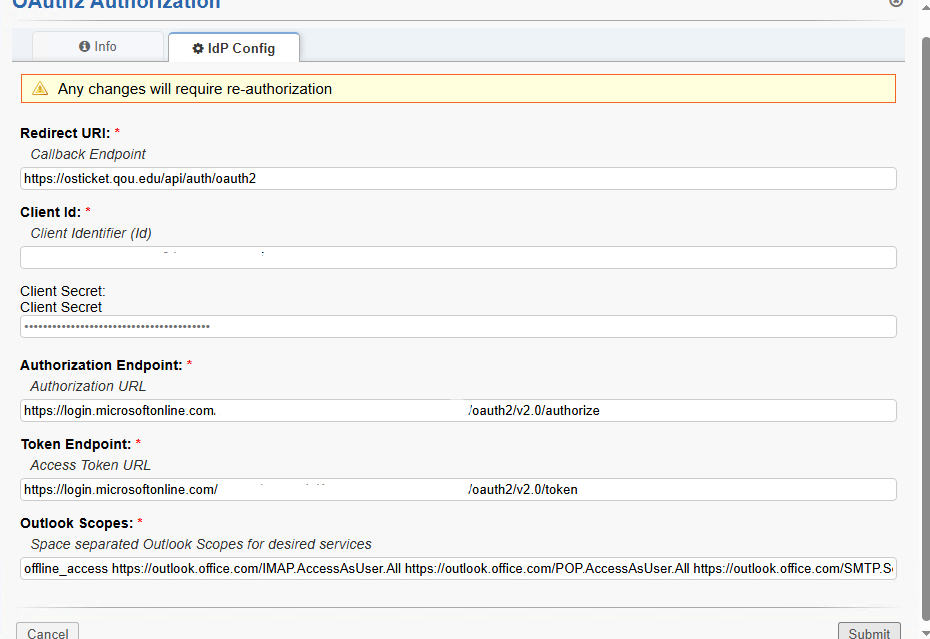Click the Outlook Scopes label
930x639 pixels.
click(x=76, y=523)
